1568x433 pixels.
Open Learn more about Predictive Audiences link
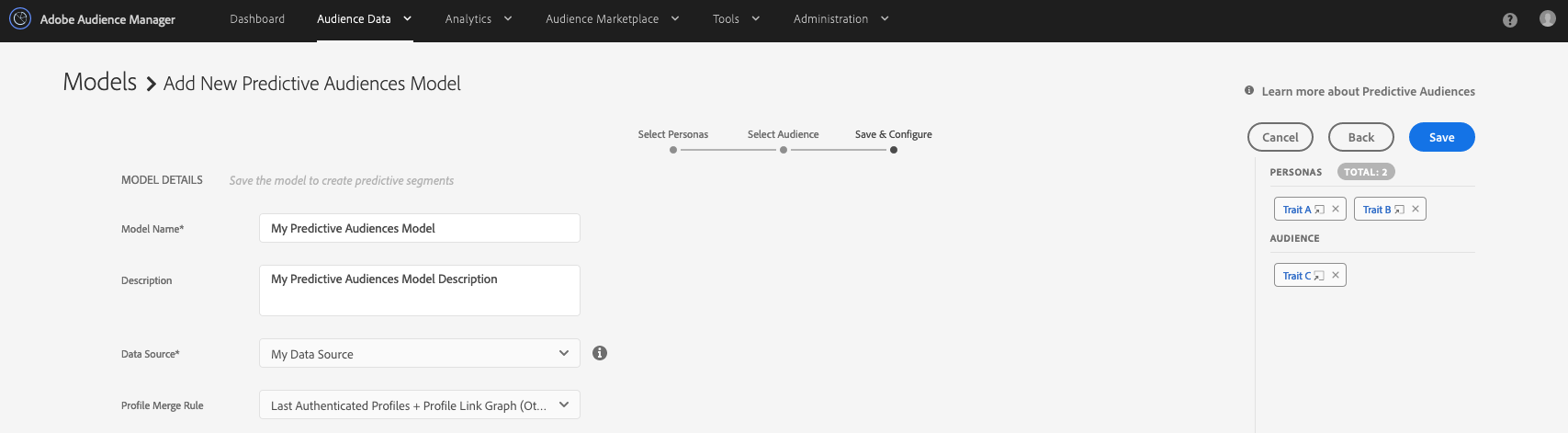(x=1368, y=91)
